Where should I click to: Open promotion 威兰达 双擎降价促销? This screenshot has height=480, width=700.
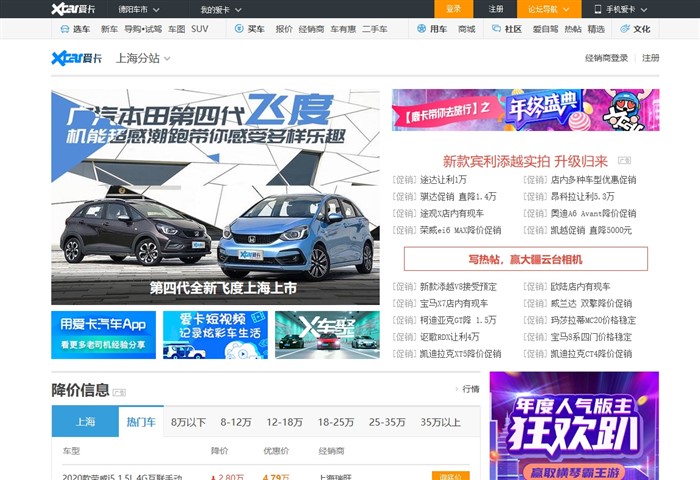[x=591, y=304]
